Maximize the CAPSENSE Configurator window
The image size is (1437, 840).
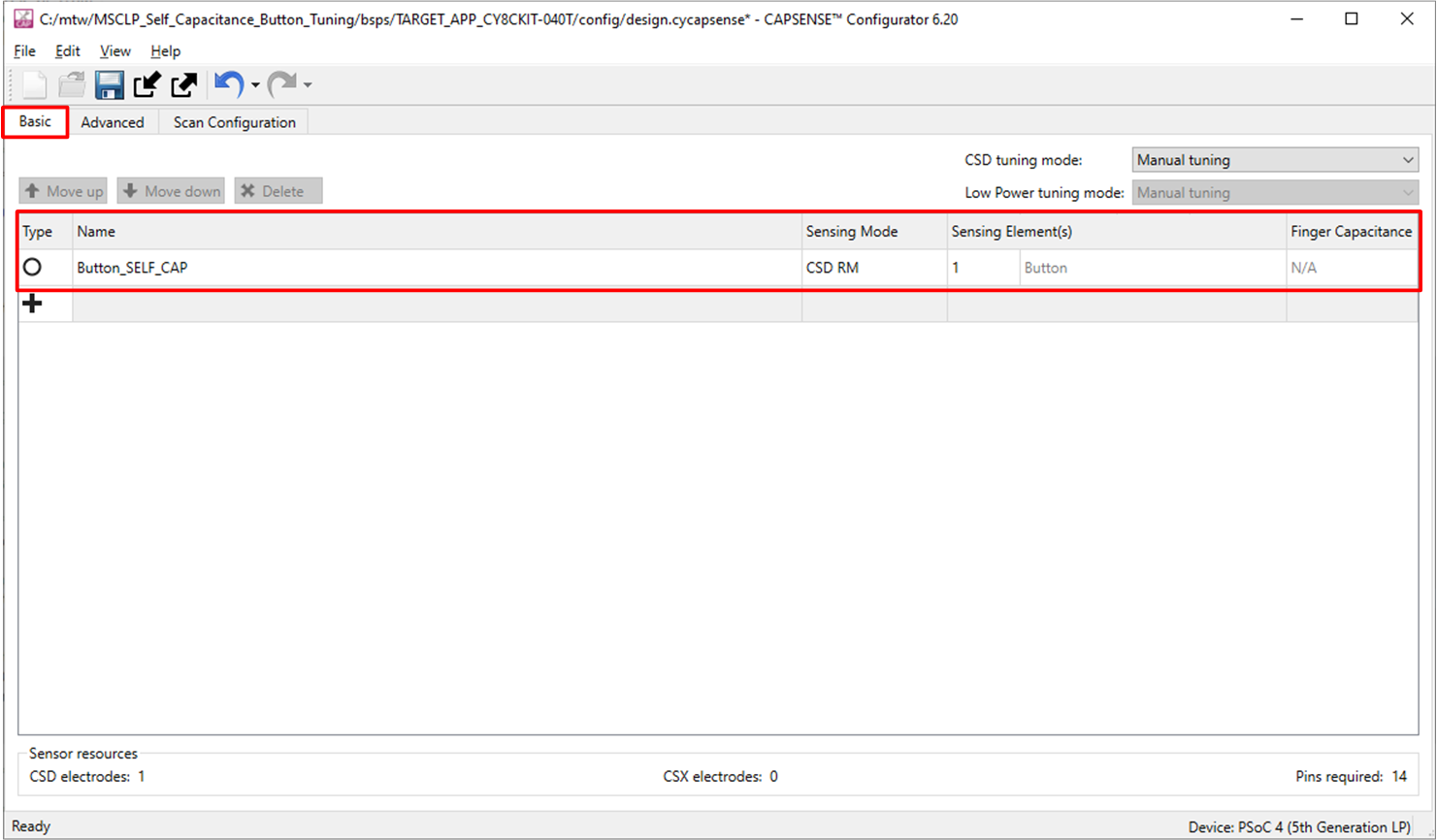pyautogui.click(x=1351, y=19)
